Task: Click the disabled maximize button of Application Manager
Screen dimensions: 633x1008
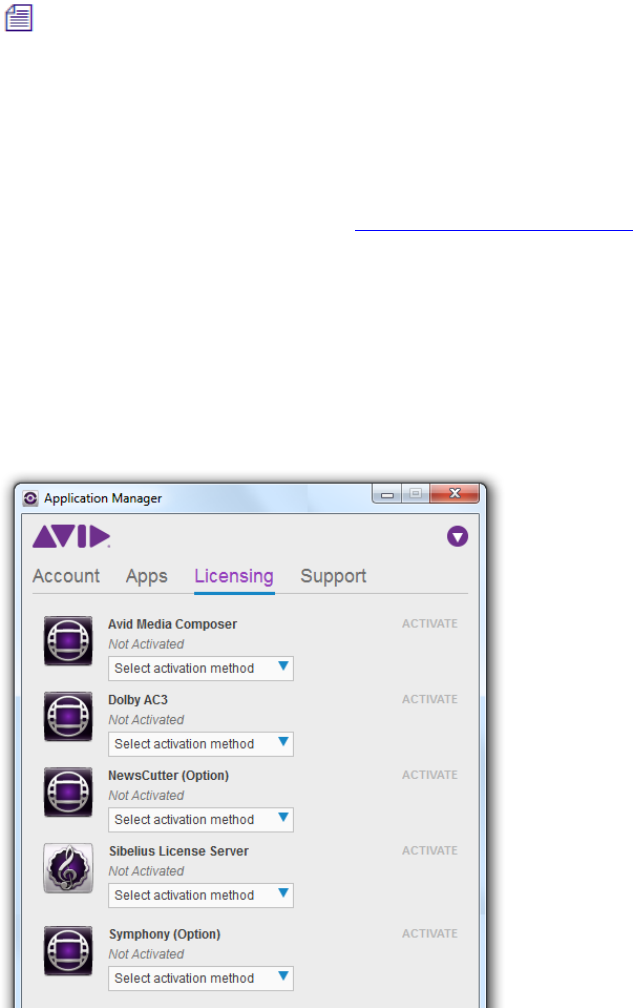Action: tap(416, 494)
